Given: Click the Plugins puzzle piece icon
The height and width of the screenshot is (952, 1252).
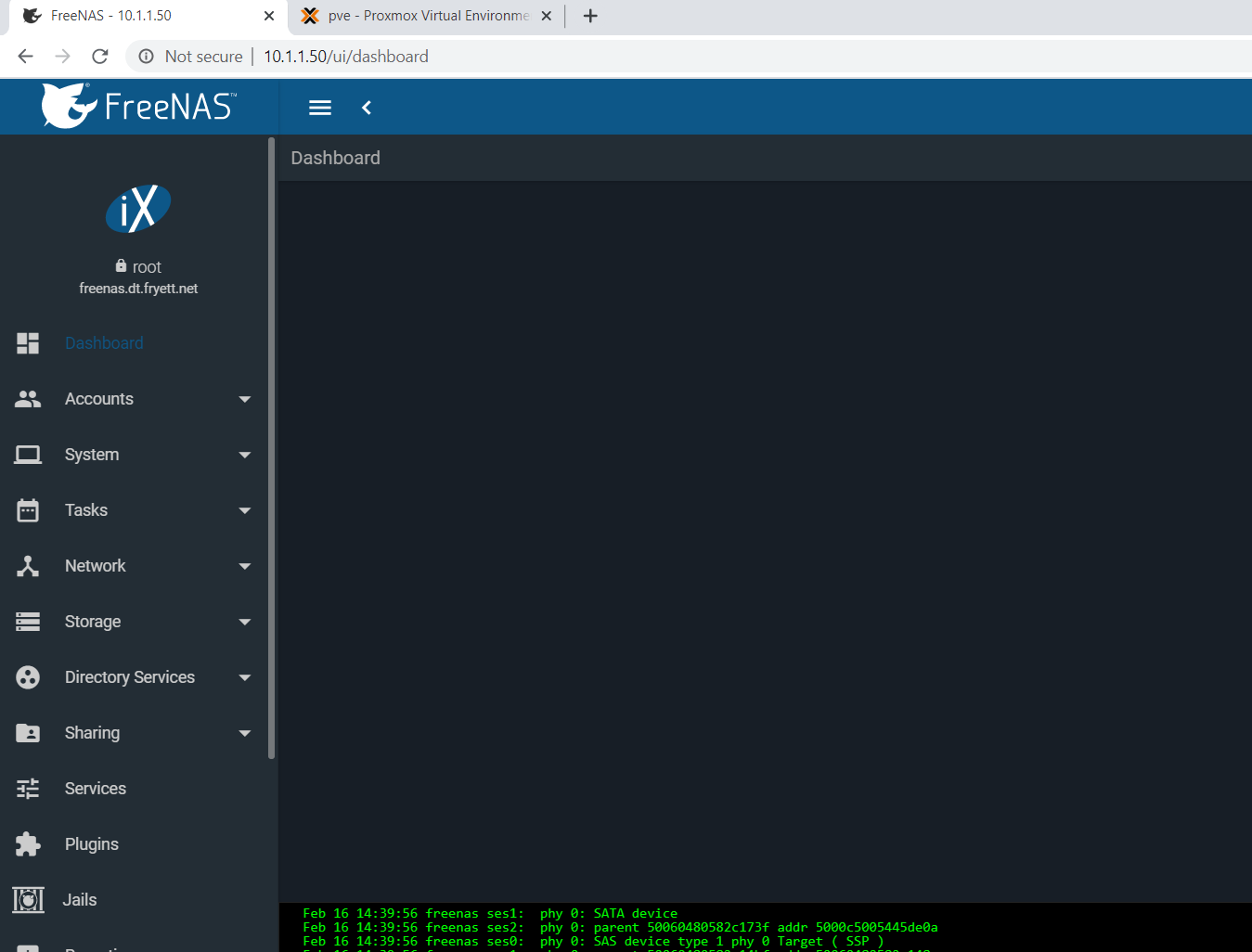Looking at the screenshot, I should [28, 844].
